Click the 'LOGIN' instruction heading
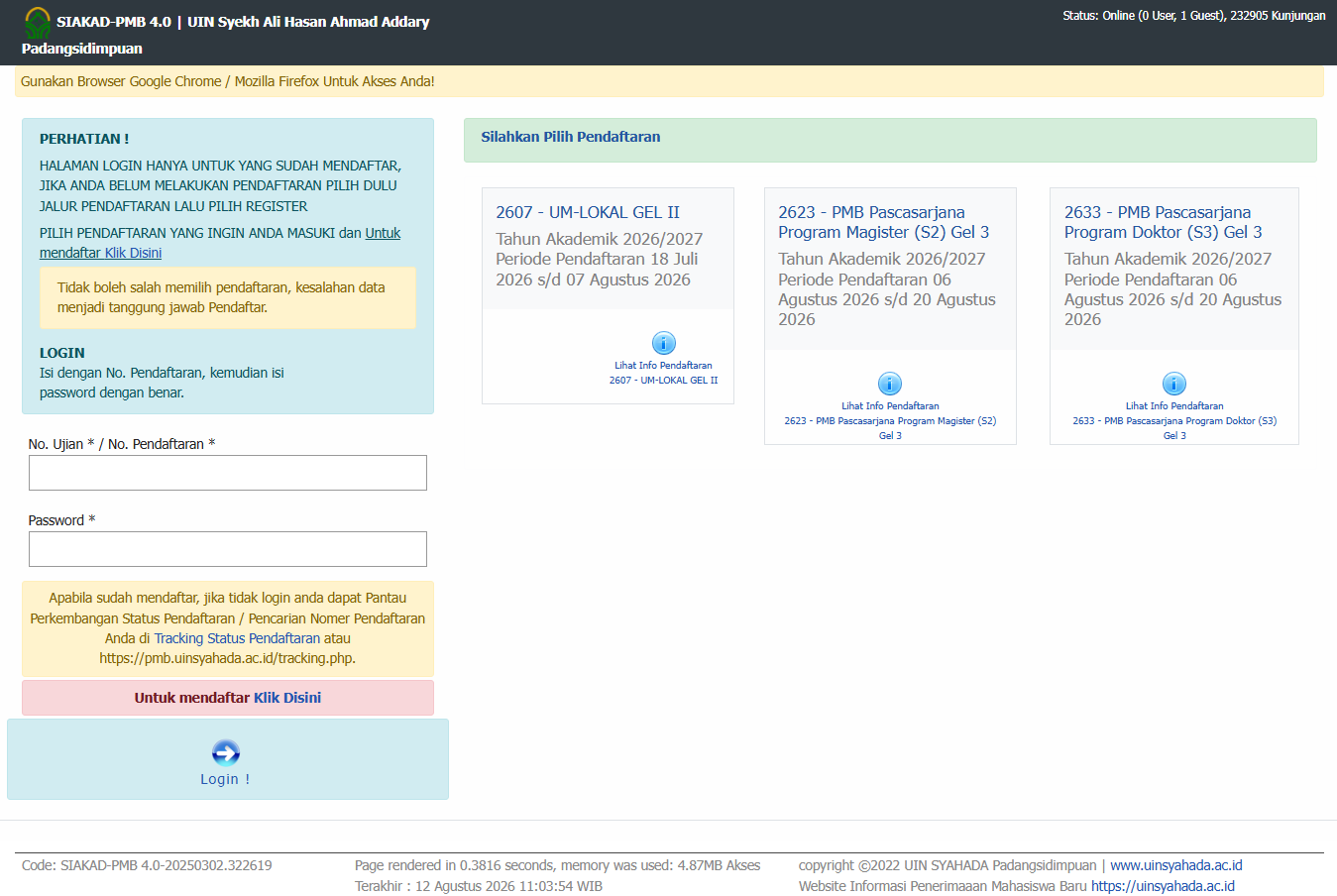 coord(62,353)
